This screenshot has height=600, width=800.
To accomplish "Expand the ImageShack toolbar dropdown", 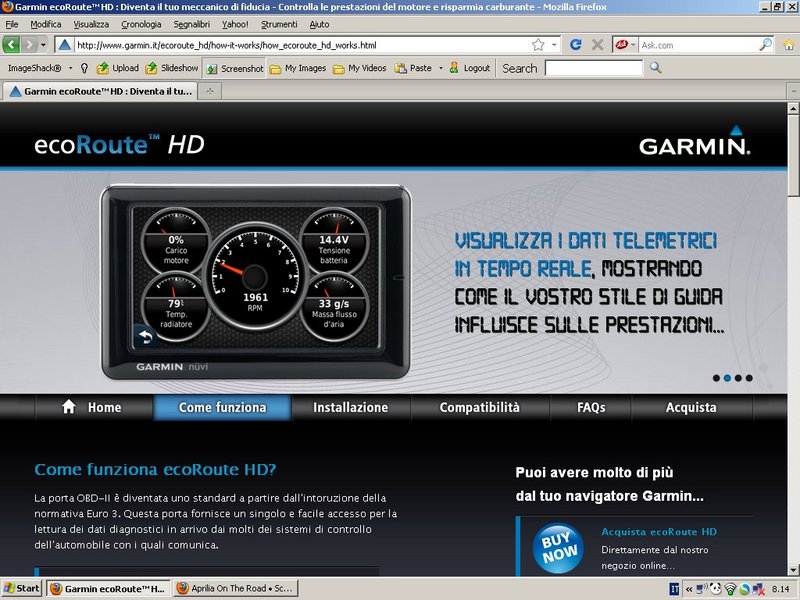I will pyautogui.click(x=70, y=68).
